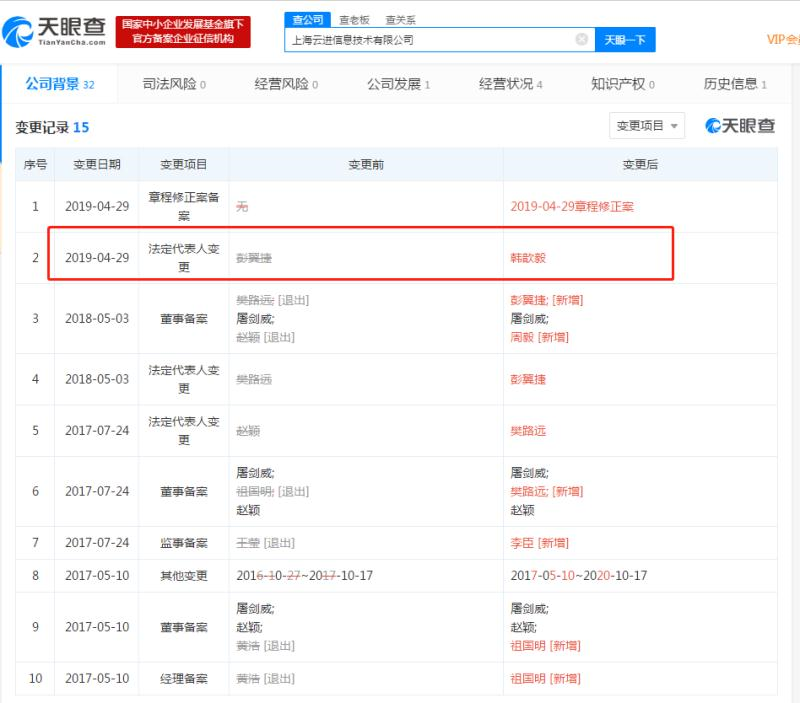The image size is (800, 703).
Task: Open the 2019-04-29章程修正案 link
Action: click(x=572, y=206)
